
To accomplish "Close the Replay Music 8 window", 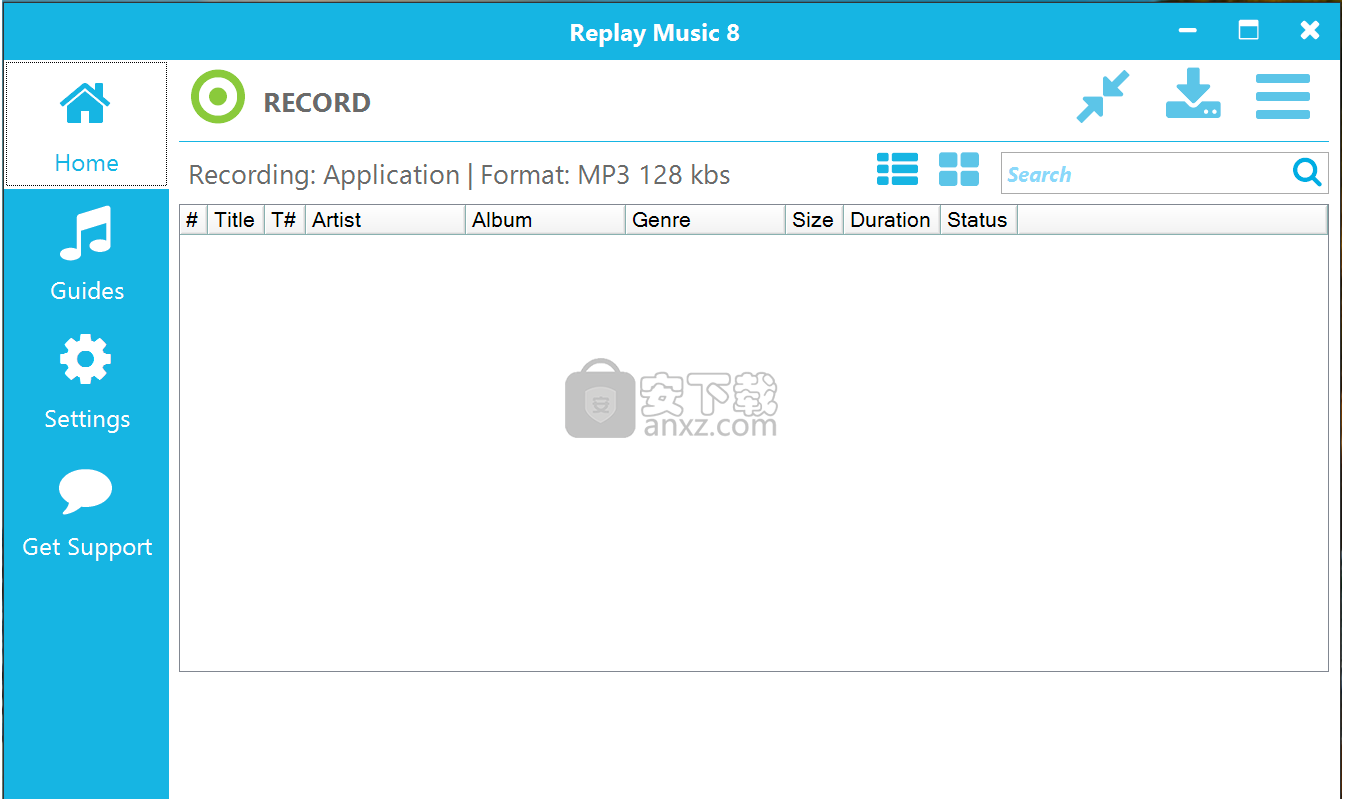I will click(1310, 30).
